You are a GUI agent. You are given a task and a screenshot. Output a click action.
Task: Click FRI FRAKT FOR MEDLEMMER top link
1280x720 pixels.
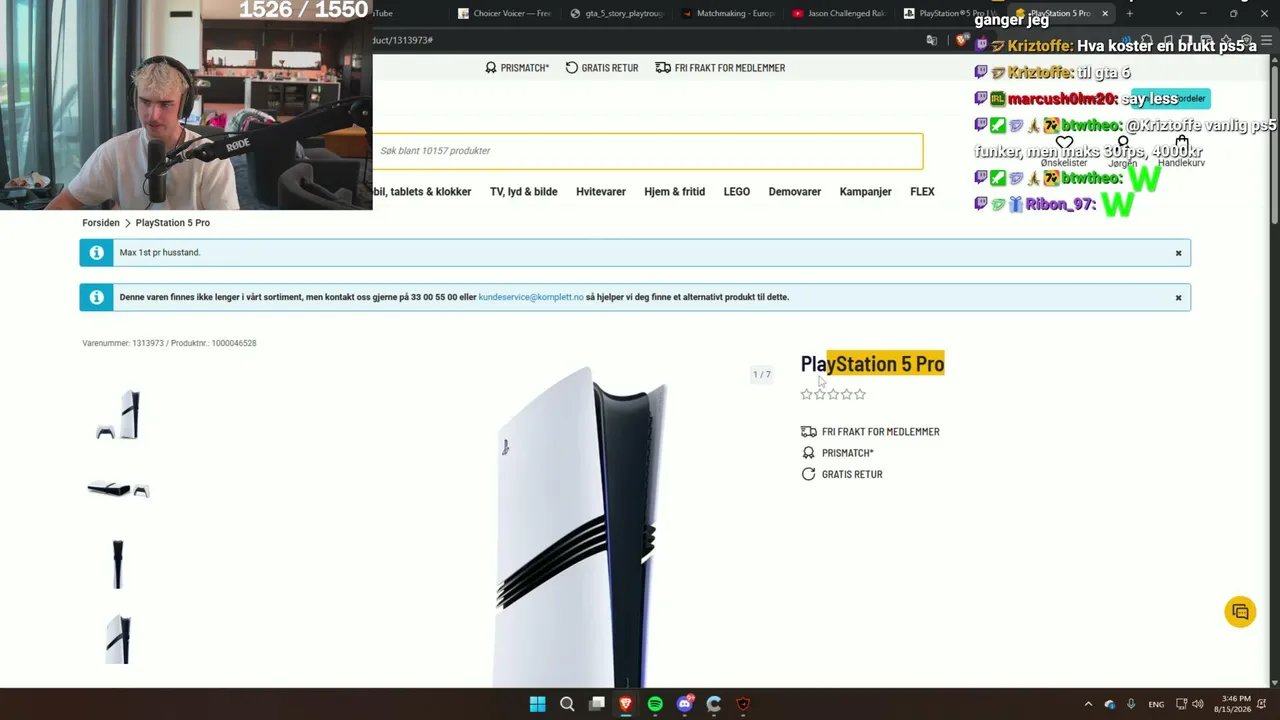point(720,68)
